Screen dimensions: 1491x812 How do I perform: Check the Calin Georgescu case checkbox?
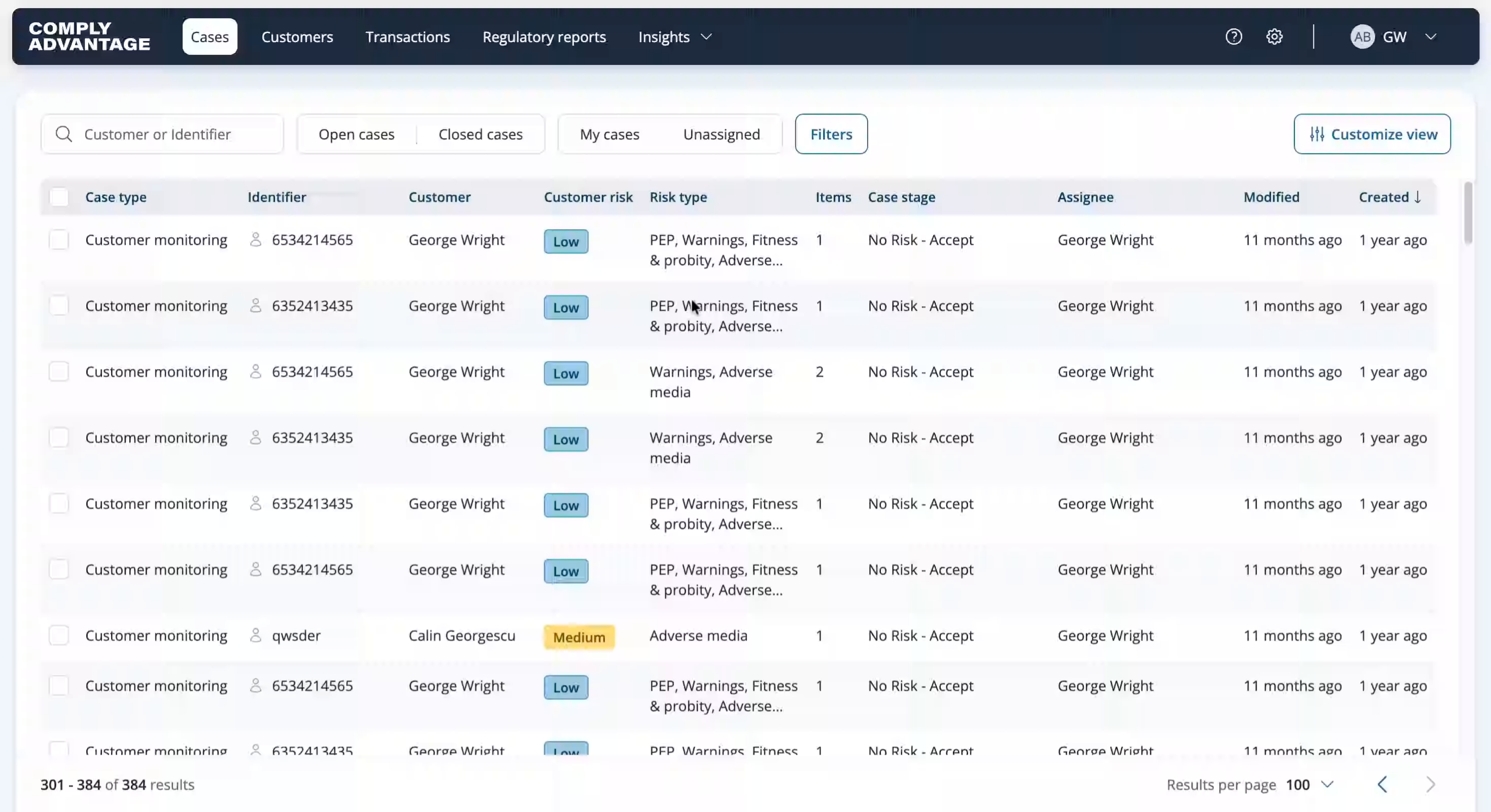59,636
